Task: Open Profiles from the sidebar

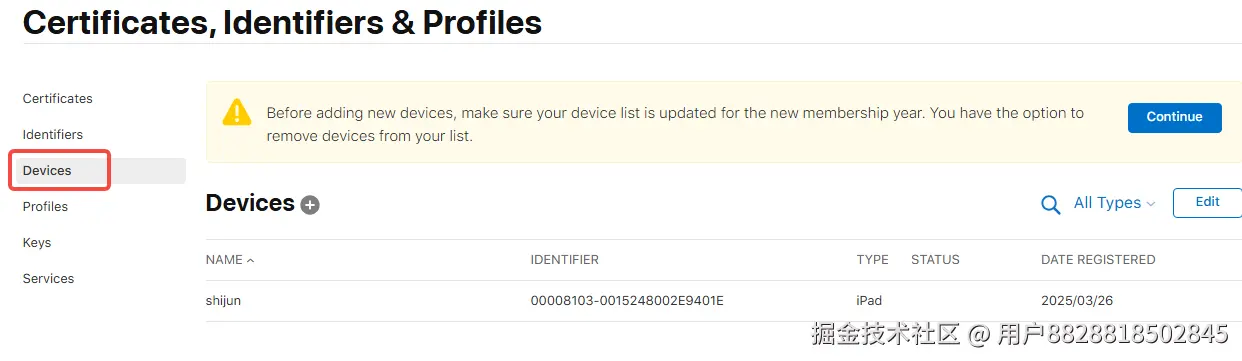Action: point(45,207)
